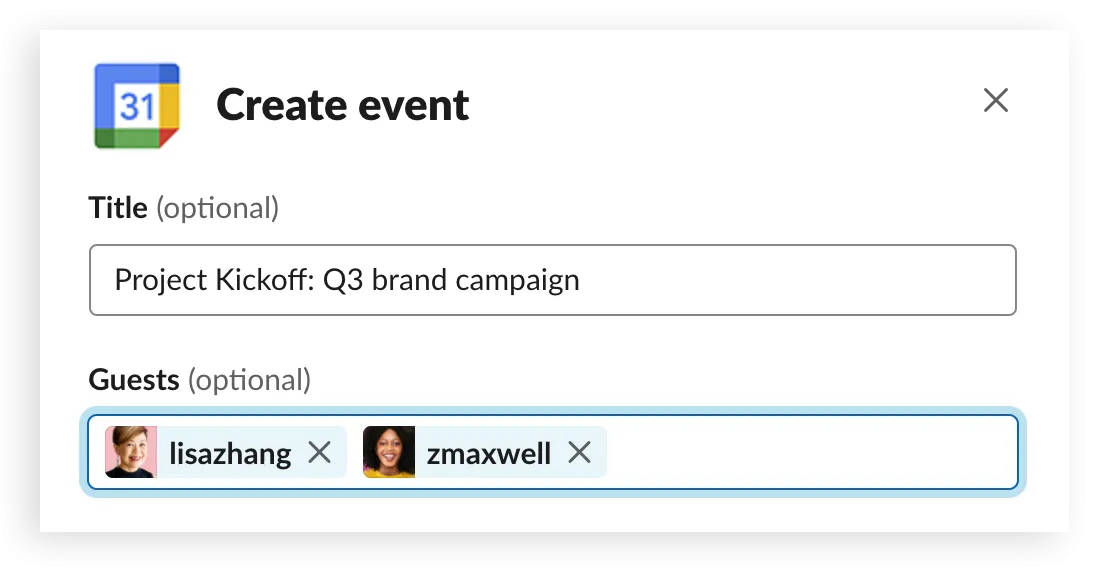Click the "Create event" heading
The height and width of the screenshot is (582, 1109).
[343, 105]
